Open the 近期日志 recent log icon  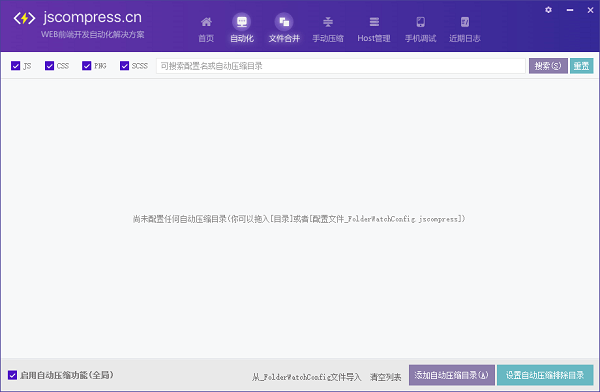[x=465, y=22]
